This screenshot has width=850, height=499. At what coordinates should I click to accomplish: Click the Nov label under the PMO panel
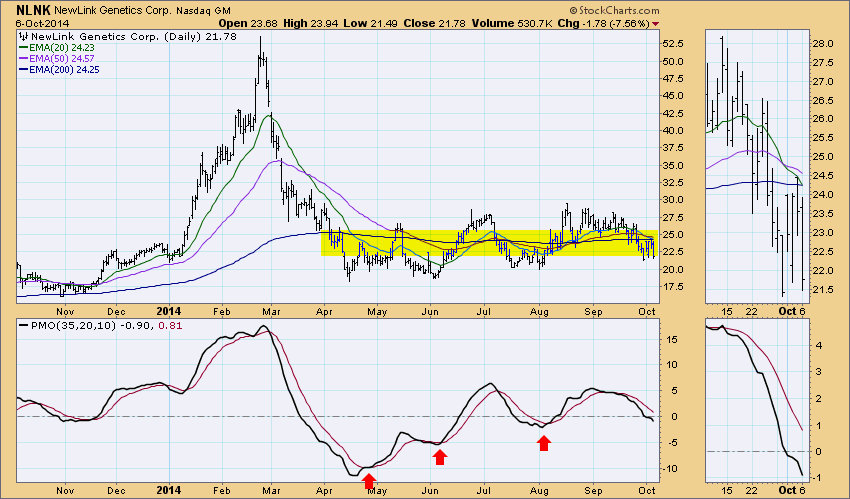[65, 490]
